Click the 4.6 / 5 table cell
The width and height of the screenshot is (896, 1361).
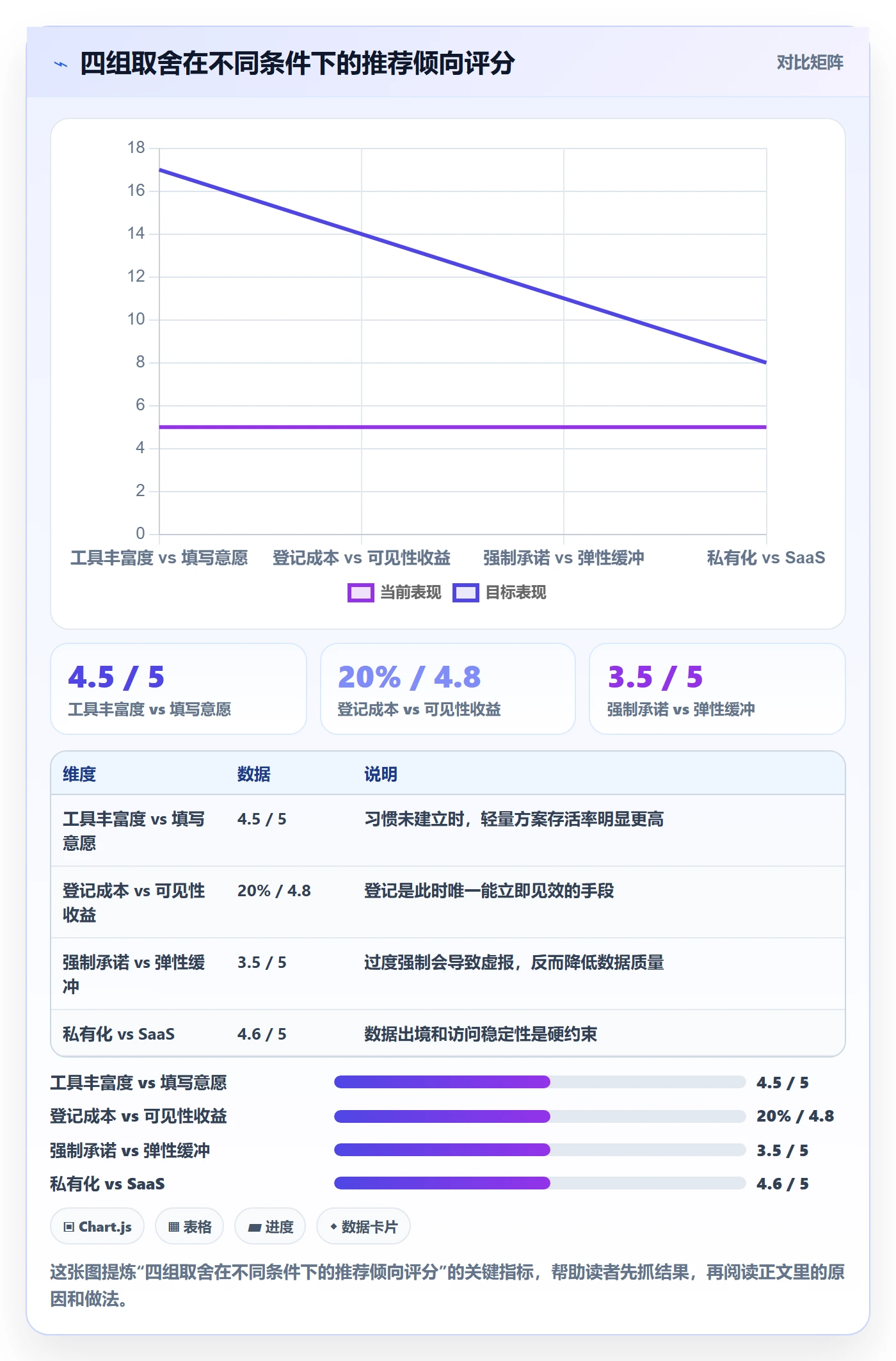point(262,1035)
